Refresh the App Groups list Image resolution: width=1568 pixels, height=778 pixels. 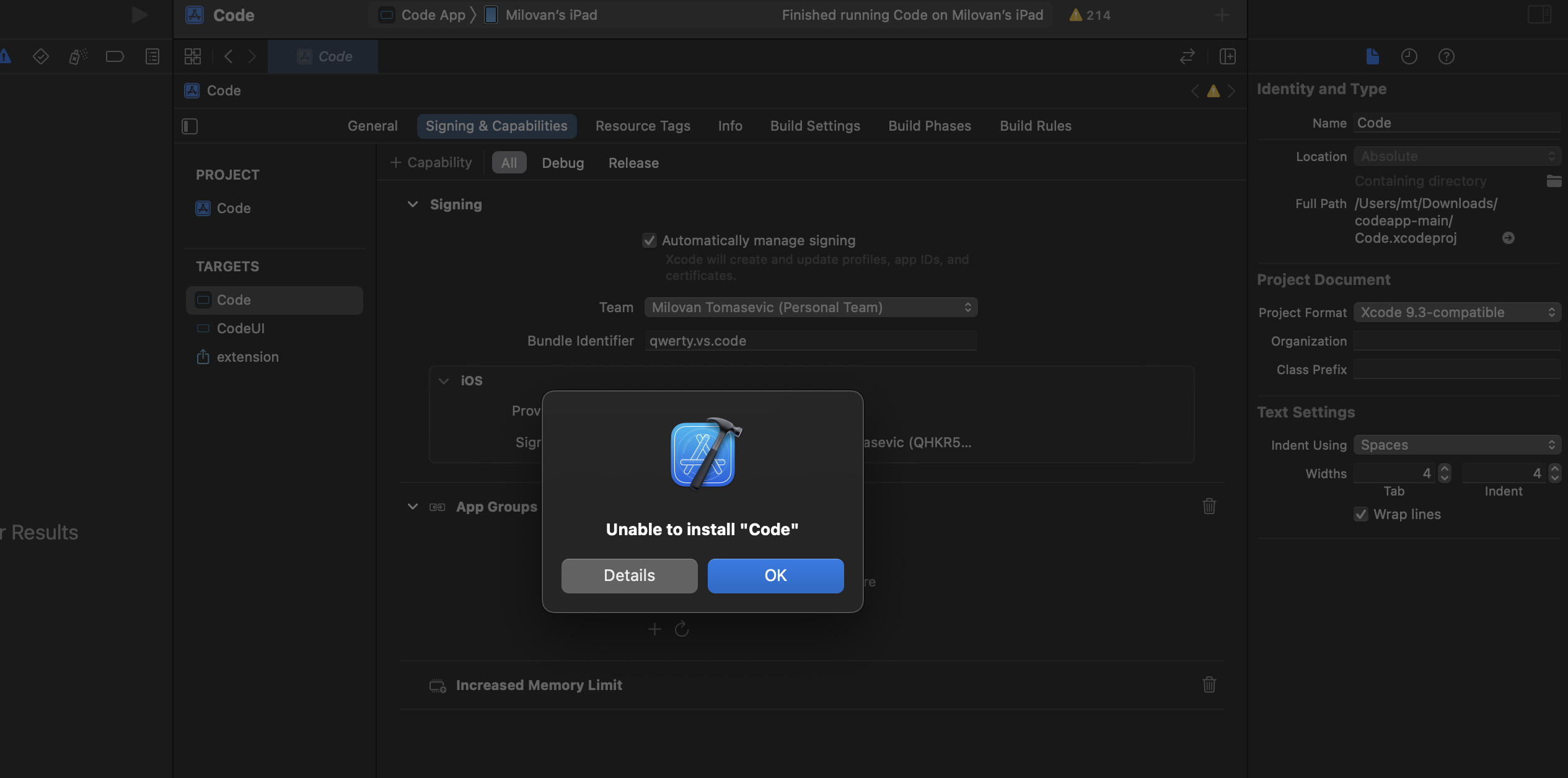[682, 629]
